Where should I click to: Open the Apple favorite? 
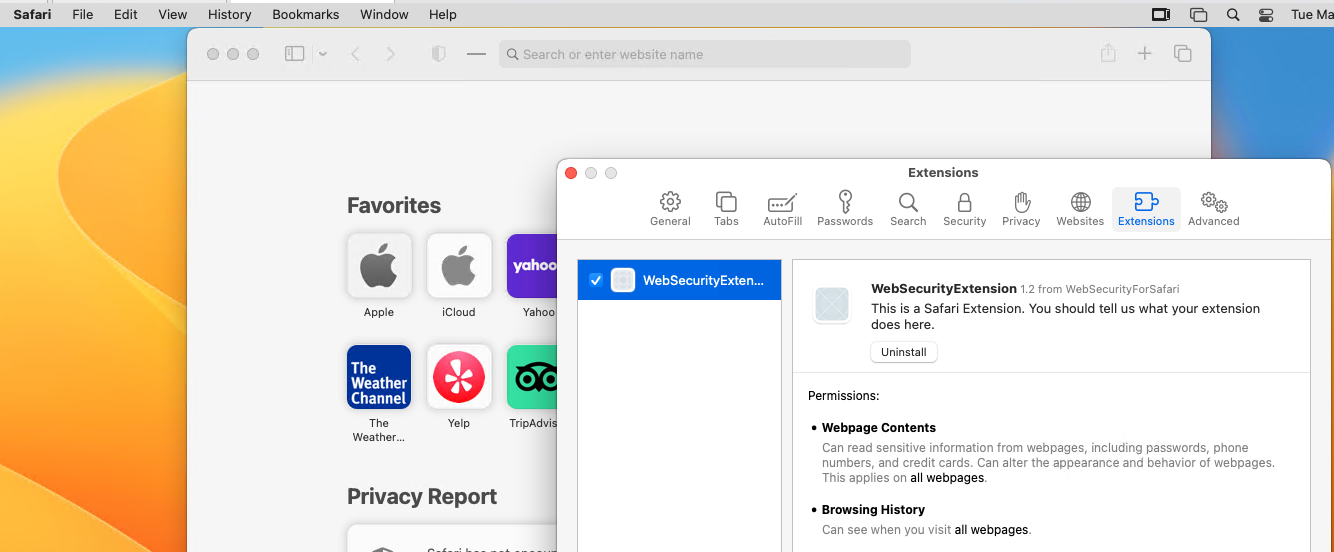[379, 276]
